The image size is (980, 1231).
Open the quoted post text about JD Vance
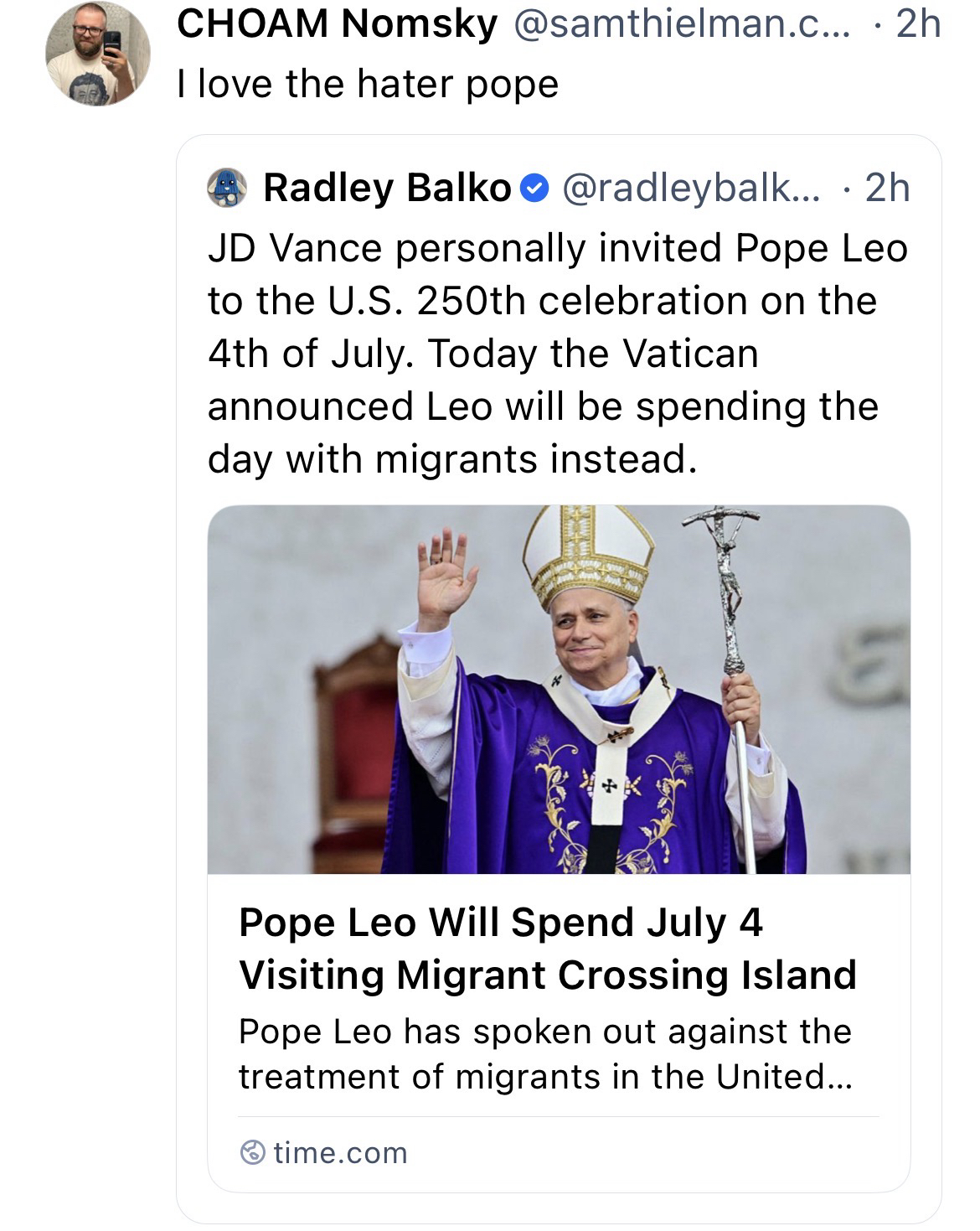click(557, 353)
